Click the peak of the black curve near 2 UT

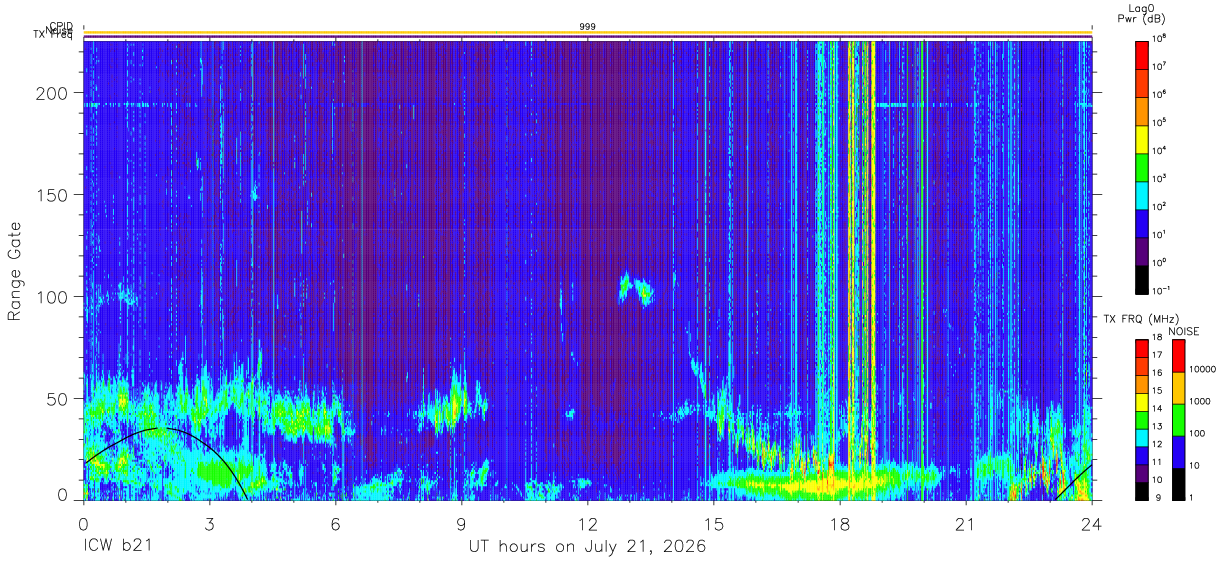pyautogui.click(x=160, y=428)
